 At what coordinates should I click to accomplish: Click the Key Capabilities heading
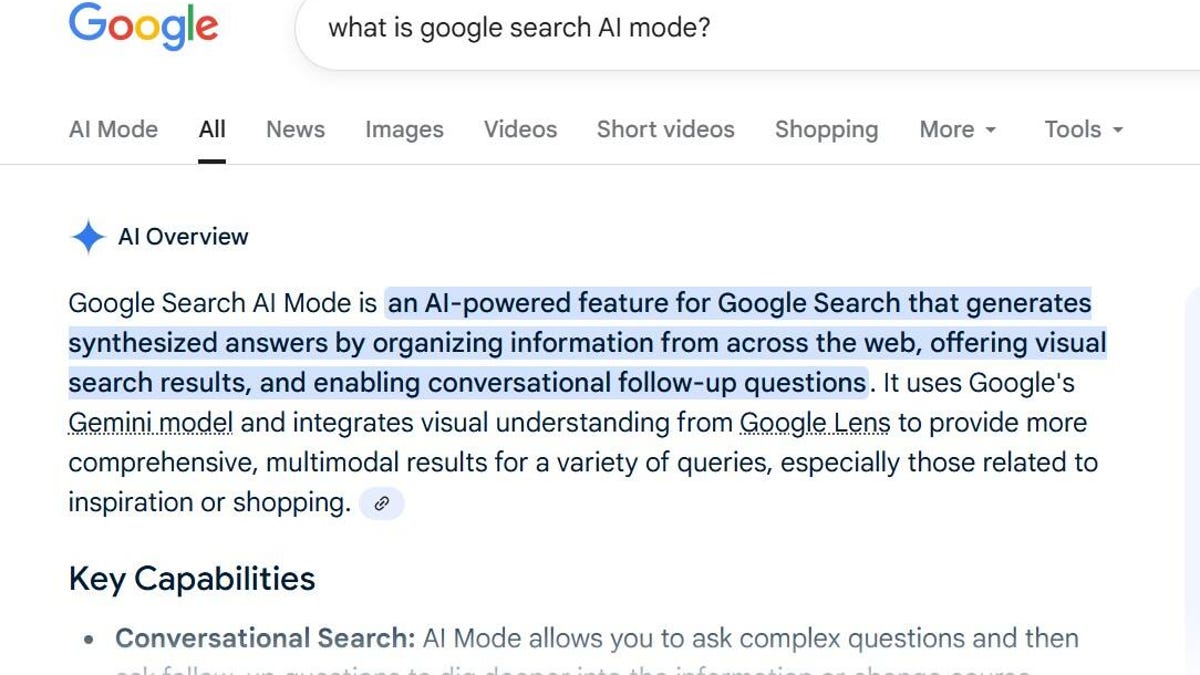point(191,579)
